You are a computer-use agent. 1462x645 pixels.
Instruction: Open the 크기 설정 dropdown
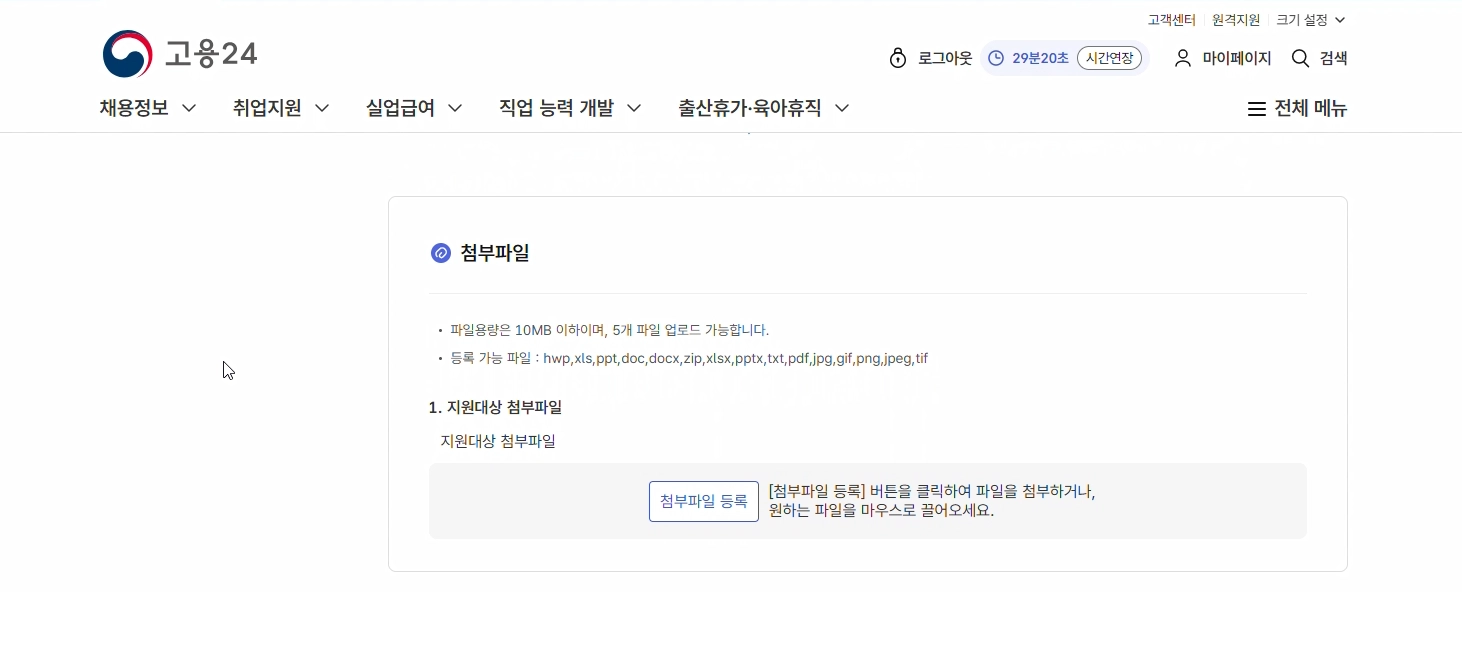(x=1310, y=20)
